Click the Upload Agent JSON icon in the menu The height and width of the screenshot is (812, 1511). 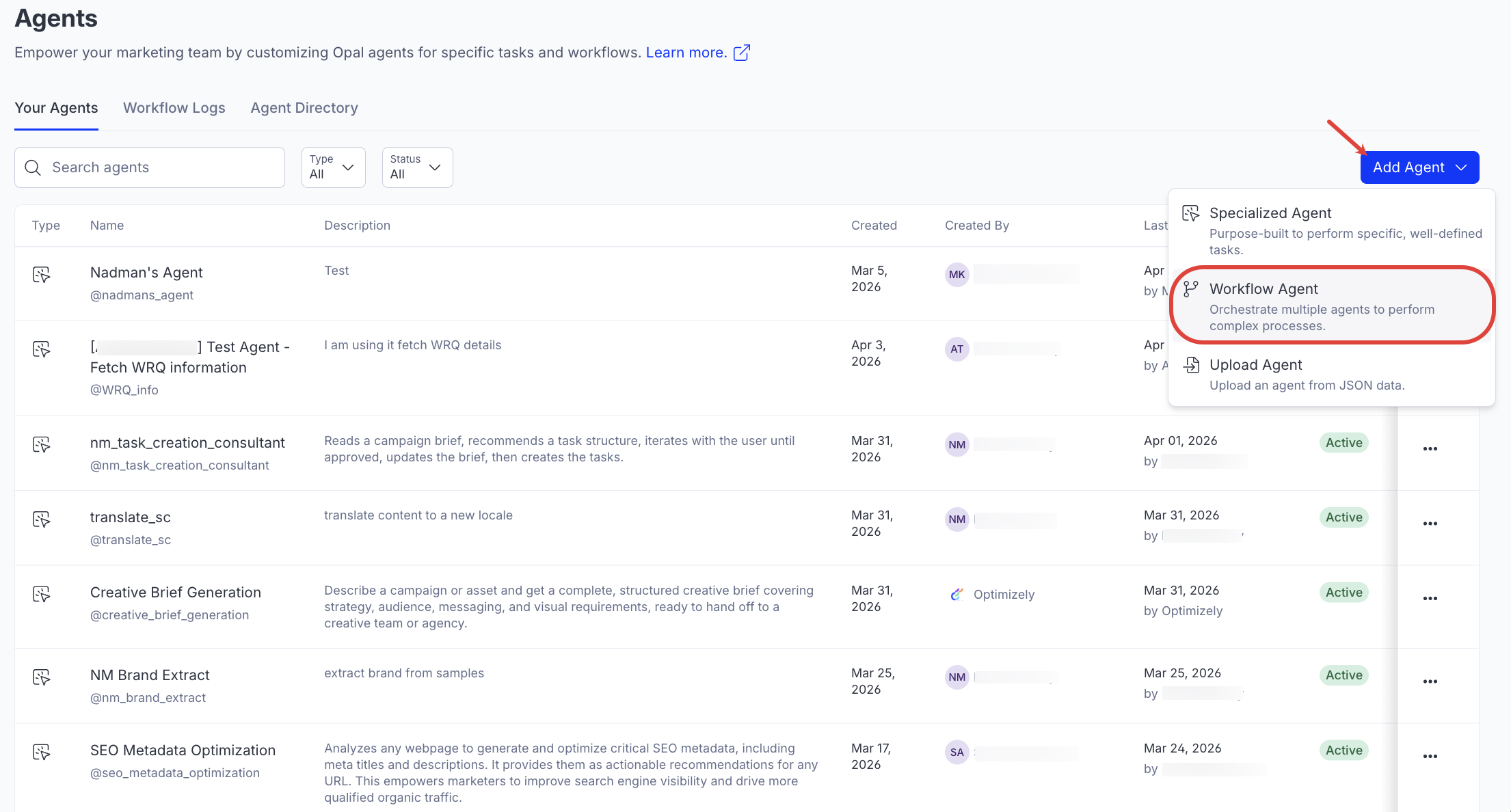[1192, 364]
